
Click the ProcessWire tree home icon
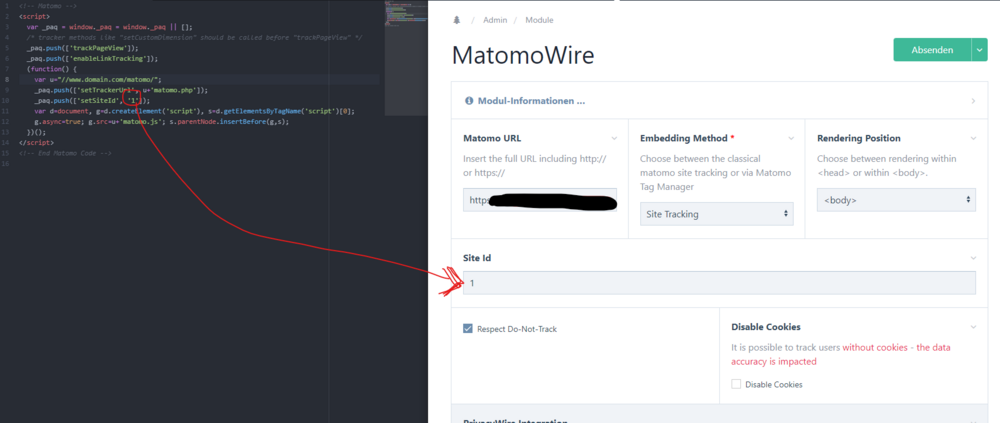click(457, 20)
